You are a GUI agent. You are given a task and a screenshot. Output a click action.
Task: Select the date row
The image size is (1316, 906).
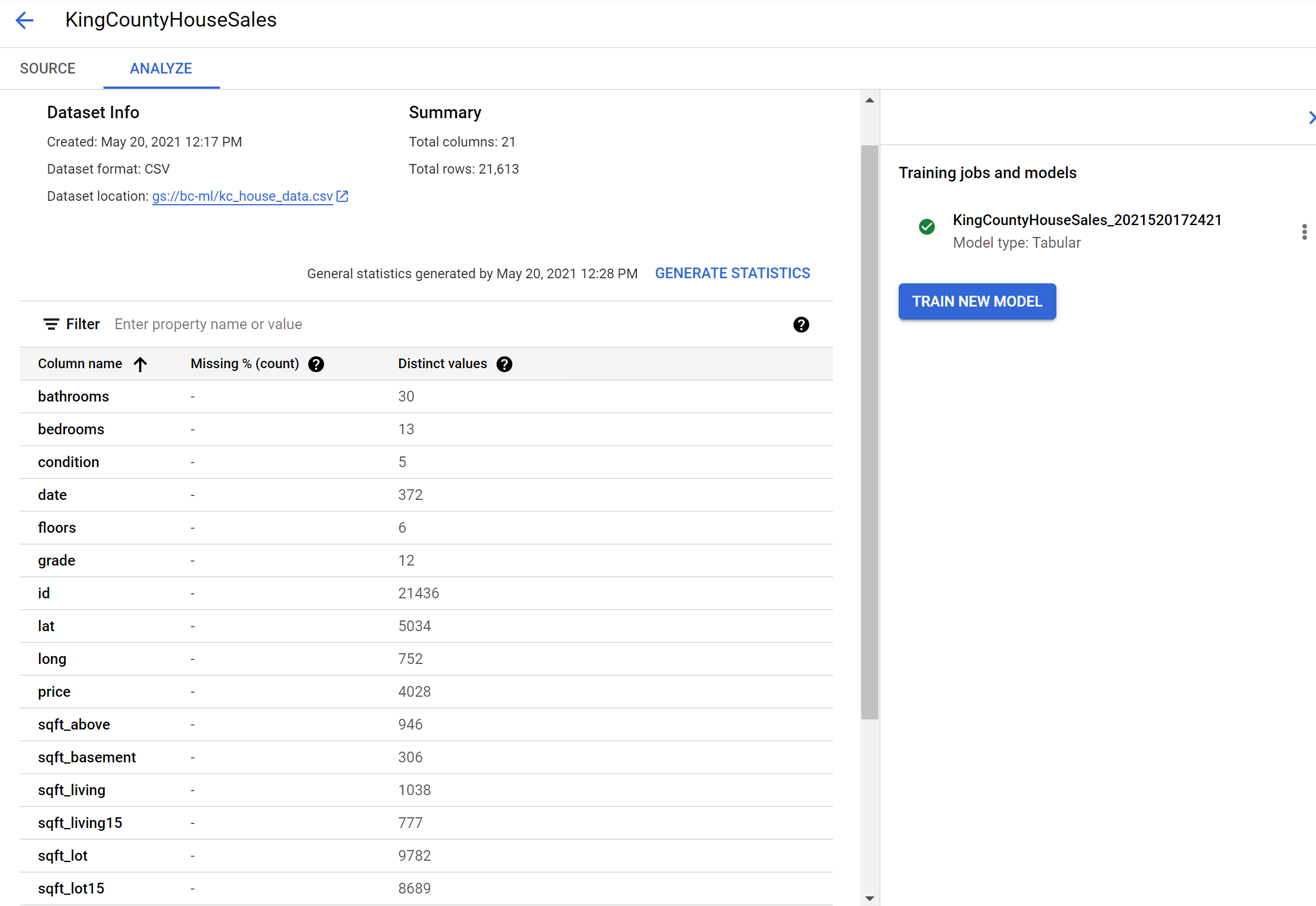coord(426,495)
